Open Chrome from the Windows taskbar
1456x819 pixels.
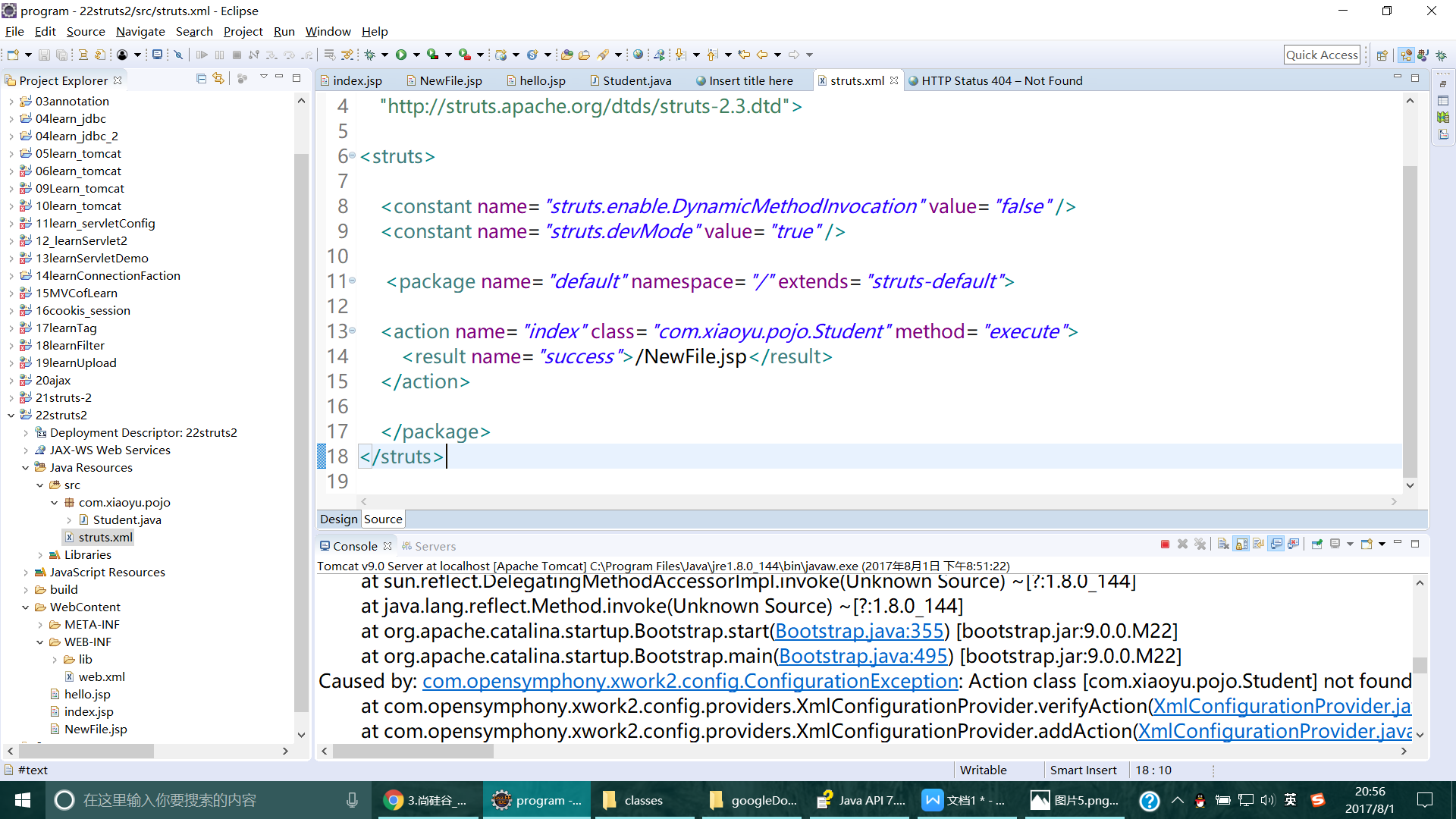[x=429, y=800]
